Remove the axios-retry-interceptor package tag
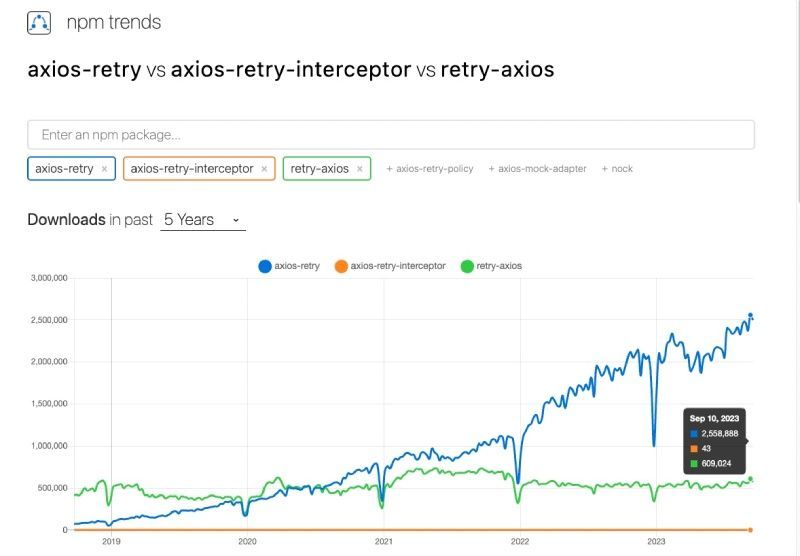 tap(264, 169)
